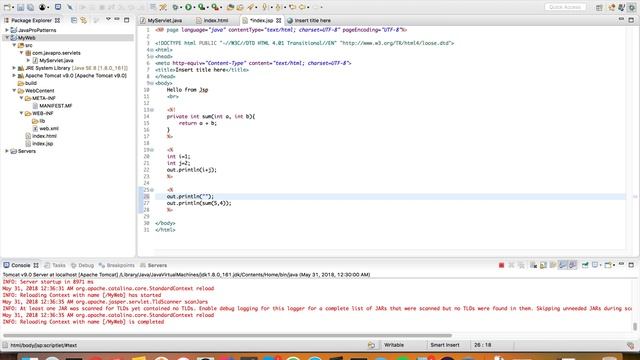Click the Console horizontal scrollbar
Image resolution: width=640 pixels, height=360 pixels.
(227, 336)
